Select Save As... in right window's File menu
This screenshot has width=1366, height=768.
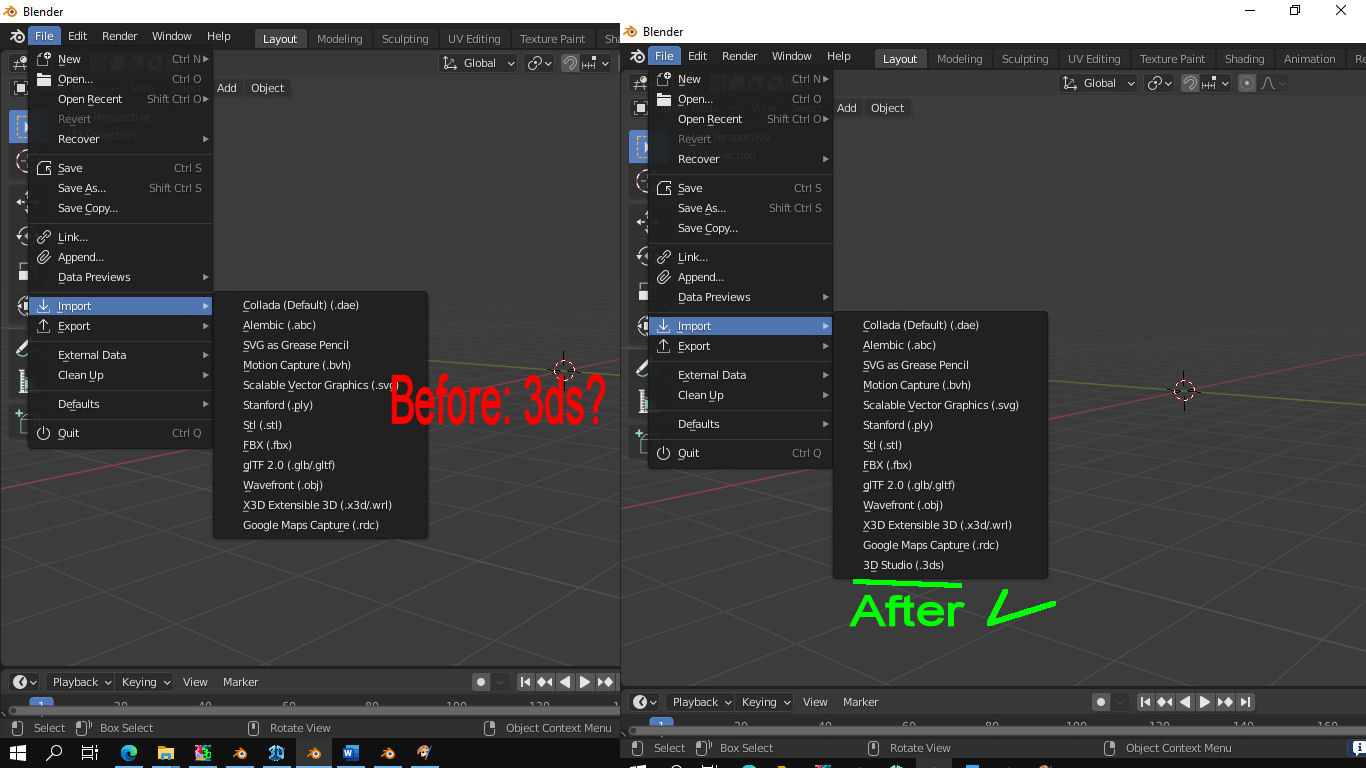click(741, 208)
